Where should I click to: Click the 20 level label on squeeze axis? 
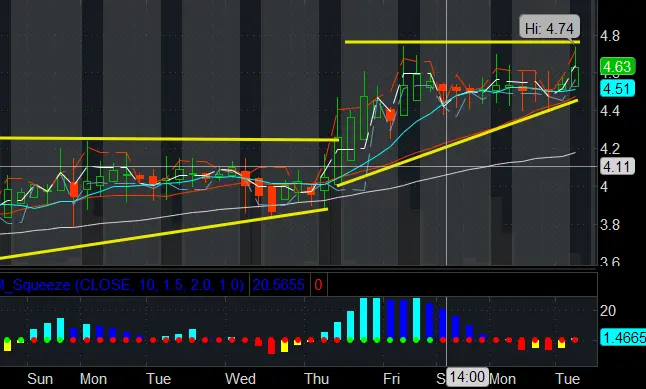(608, 311)
